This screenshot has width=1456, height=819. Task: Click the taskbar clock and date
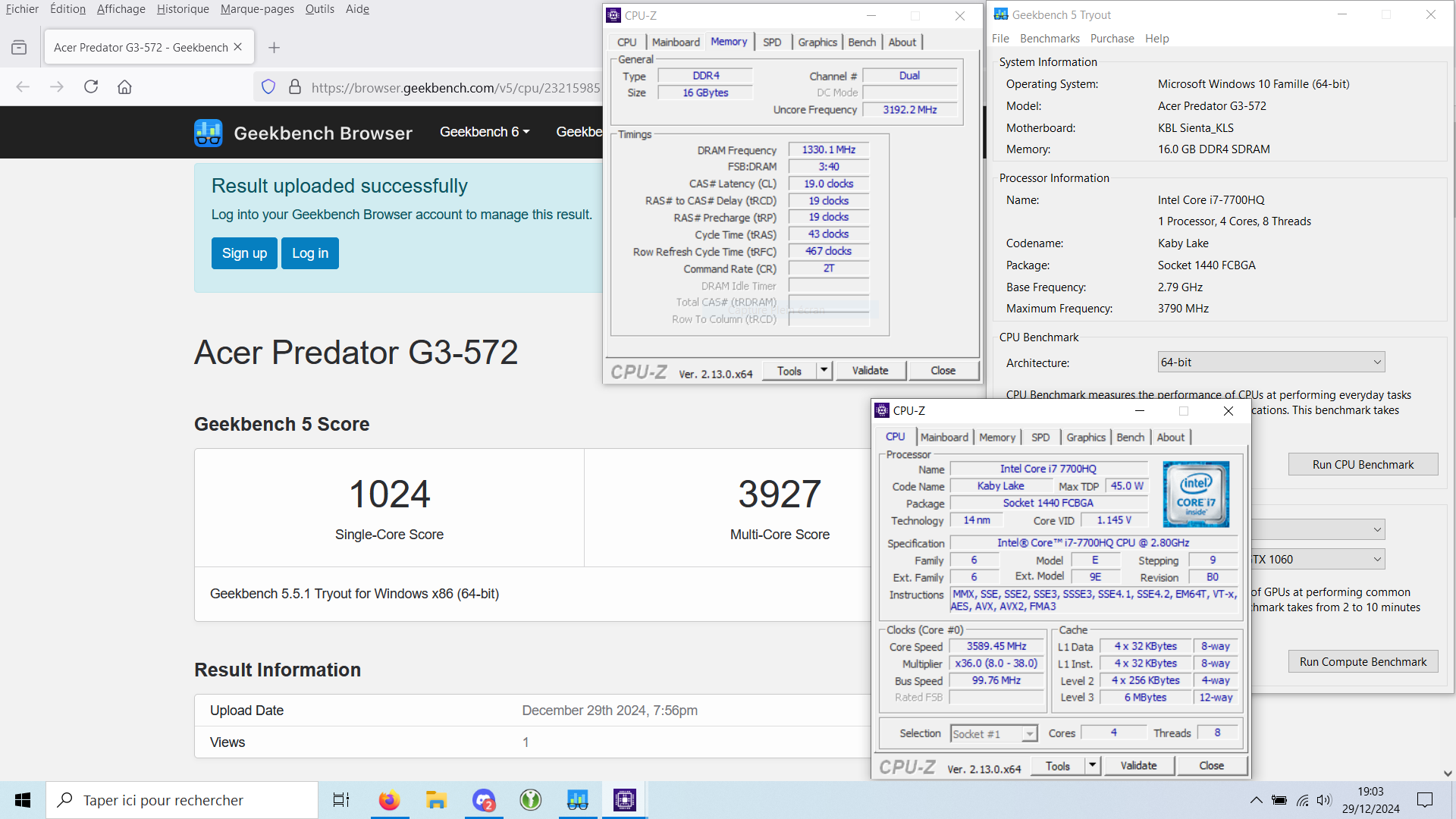click(1370, 800)
